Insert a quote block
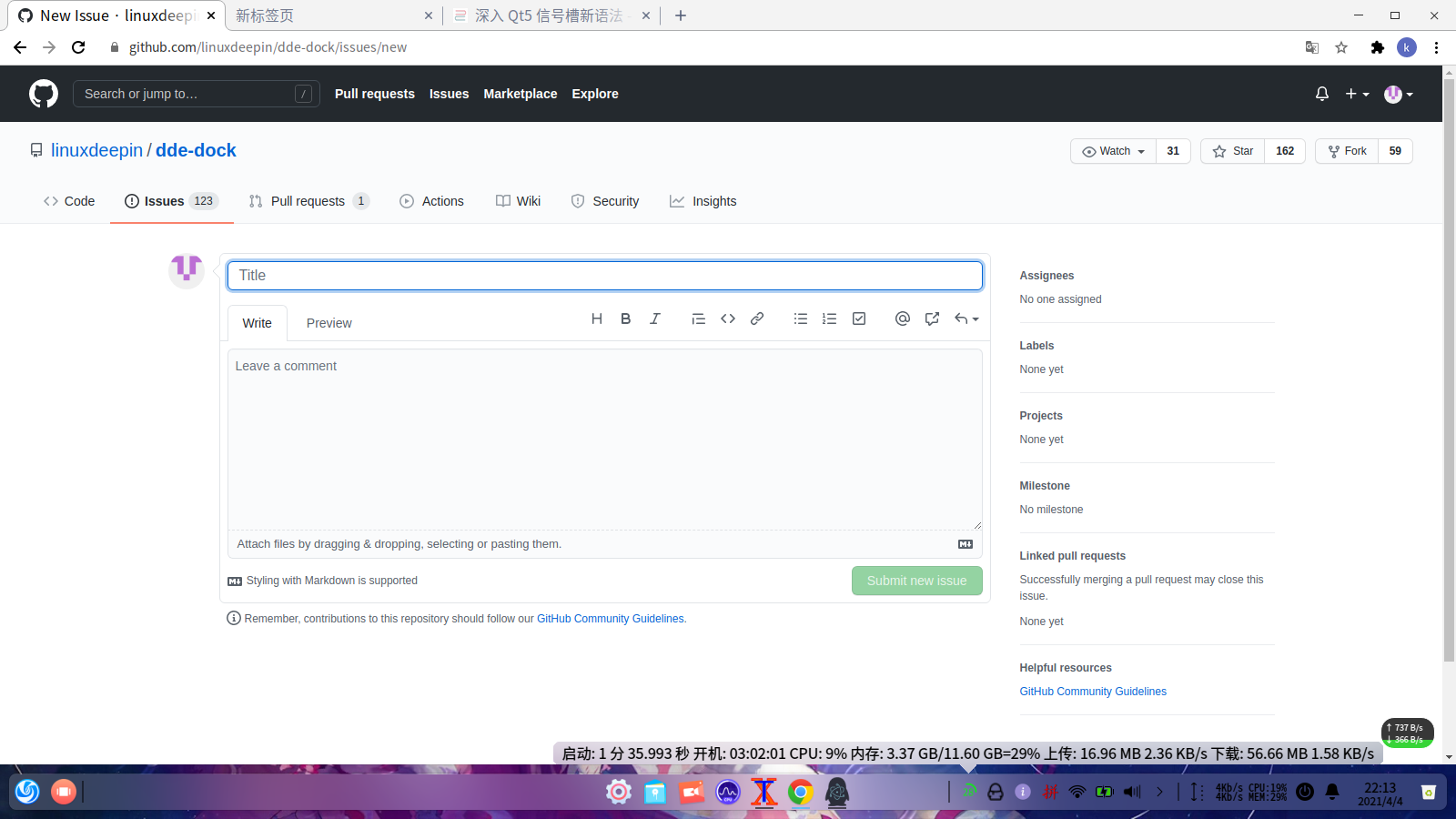This screenshot has height=819, width=1456. click(698, 318)
